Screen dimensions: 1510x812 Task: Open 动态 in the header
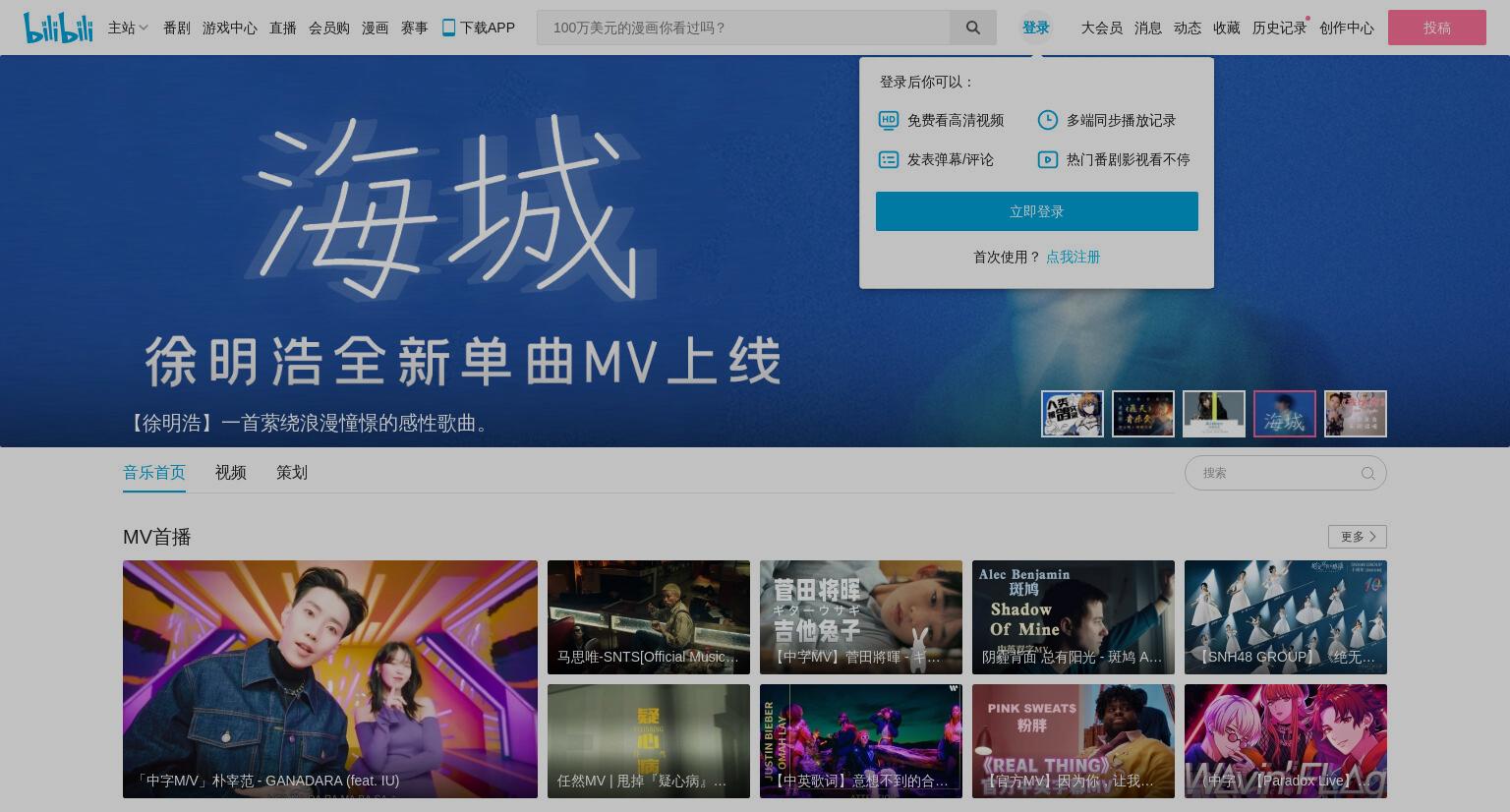(1188, 28)
